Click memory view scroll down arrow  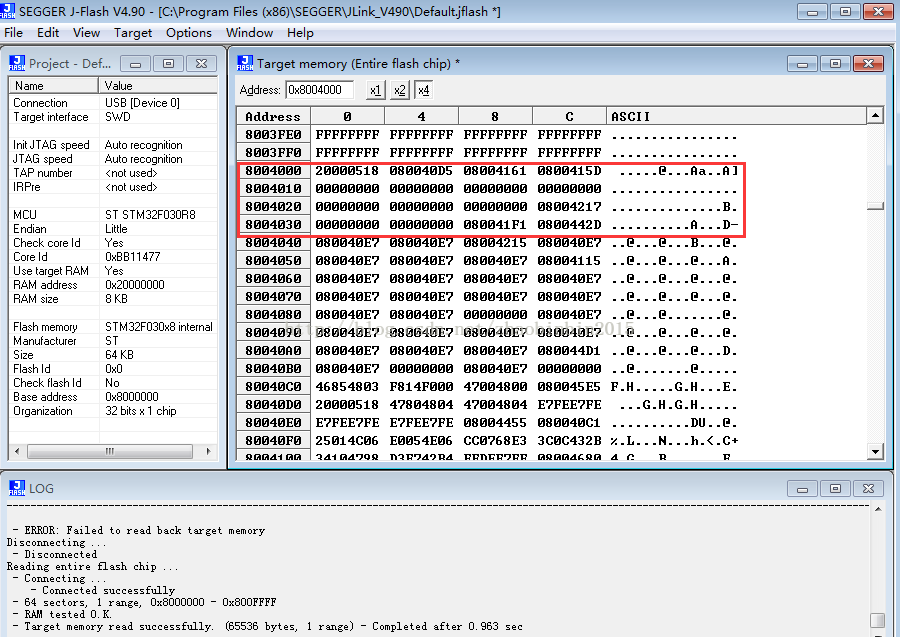(875, 452)
